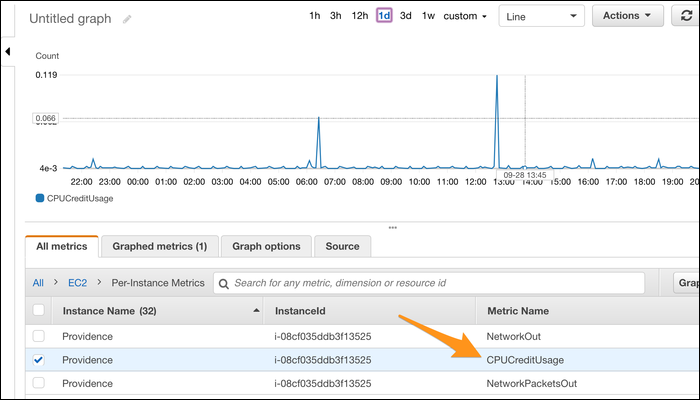Expand the custom time range dropdown
700x400 pixels.
pos(466,16)
